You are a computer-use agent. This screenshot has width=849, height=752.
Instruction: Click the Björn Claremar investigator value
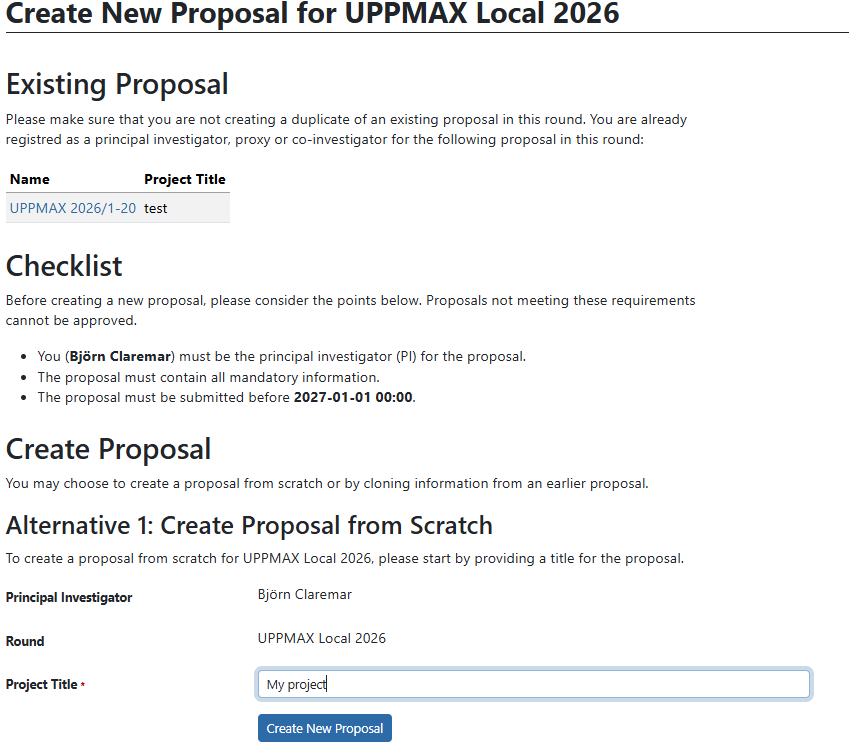[305, 594]
